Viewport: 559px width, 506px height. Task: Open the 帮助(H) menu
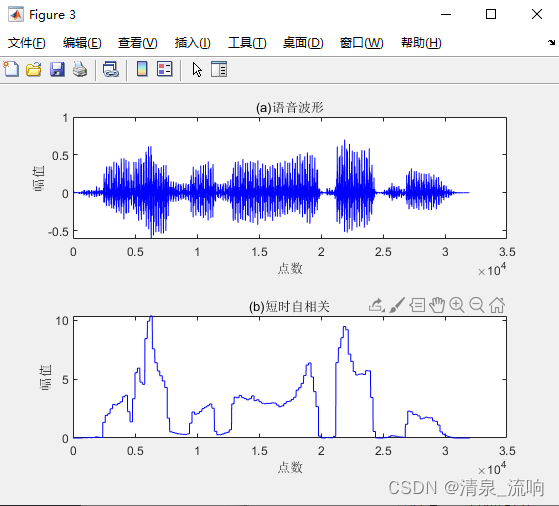[421, 43]
